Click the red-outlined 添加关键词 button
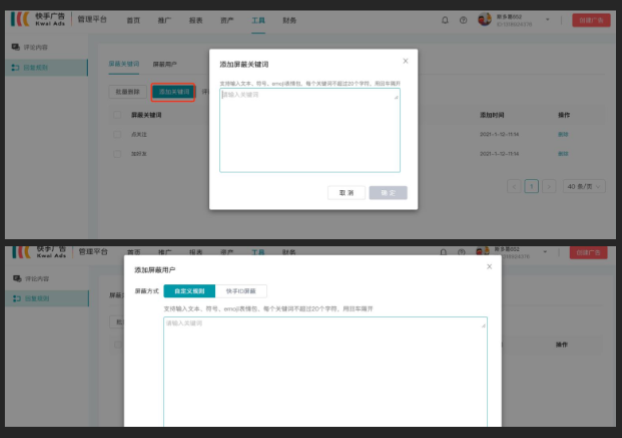The image size is (622, 438). tap(173, 91)
